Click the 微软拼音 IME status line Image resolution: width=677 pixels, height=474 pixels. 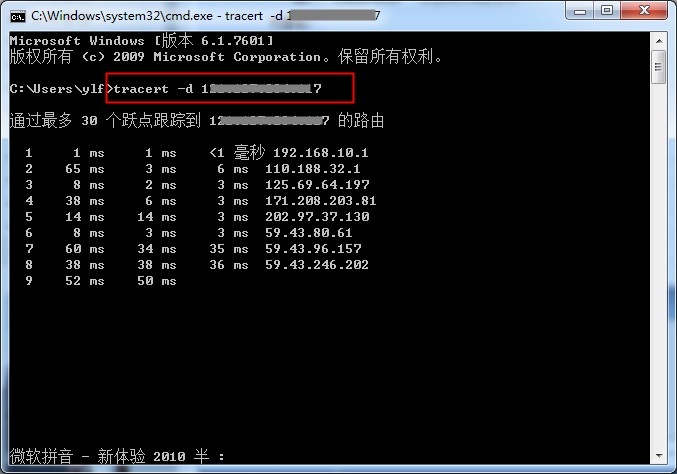click(117, 456)
